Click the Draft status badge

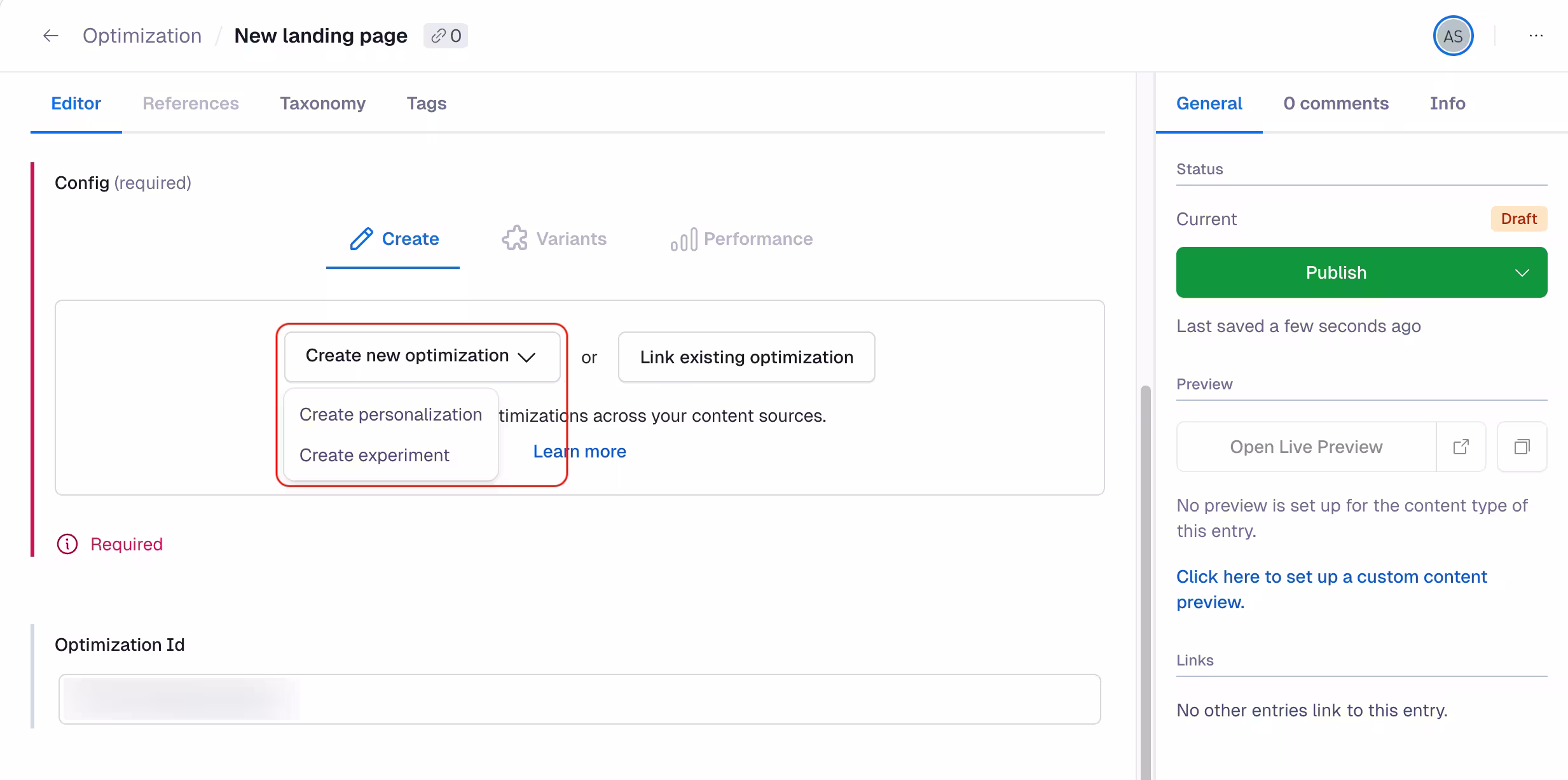point(1518,219)
